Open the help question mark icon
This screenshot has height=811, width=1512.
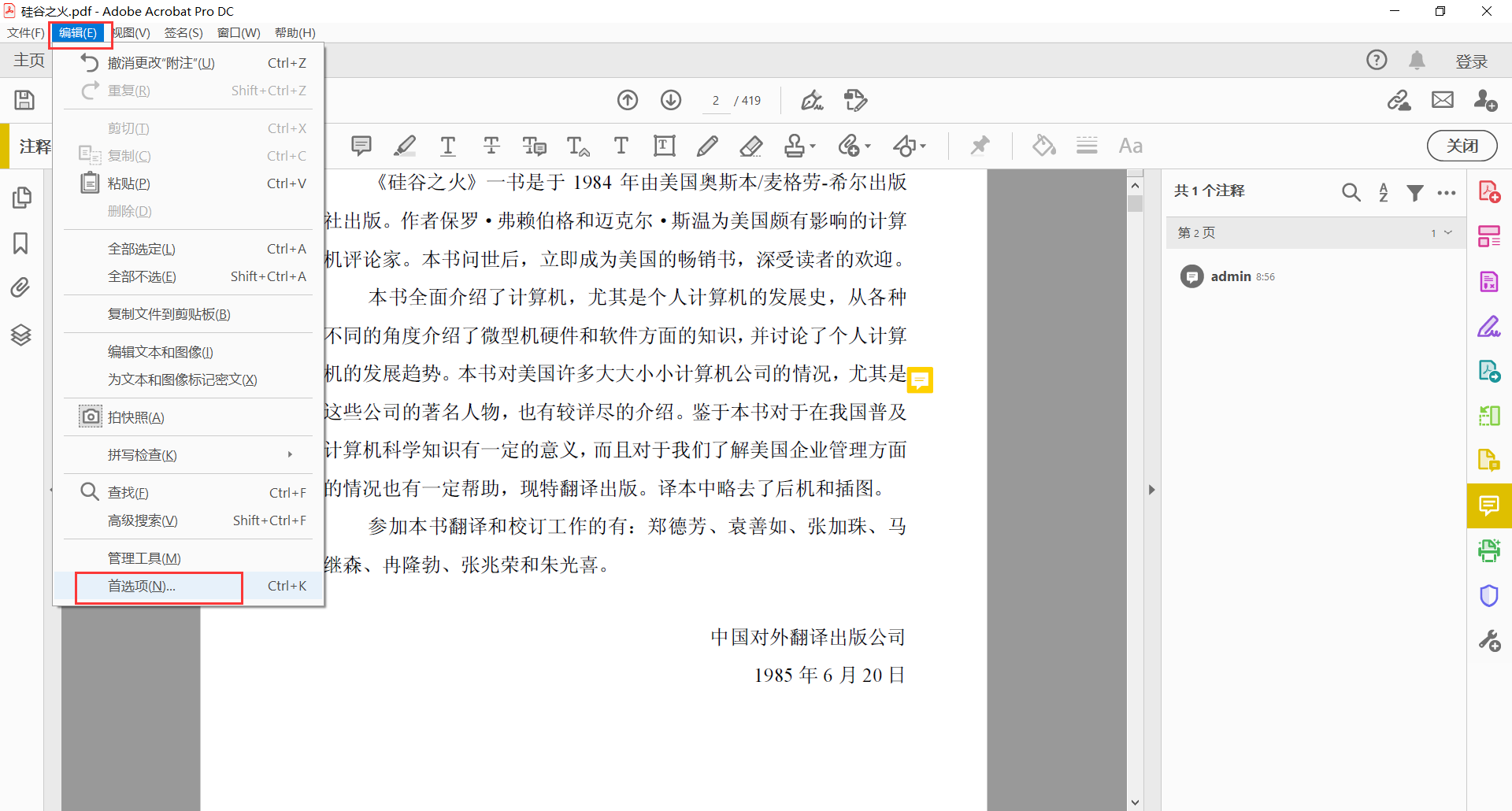(x=1377, y=60)
